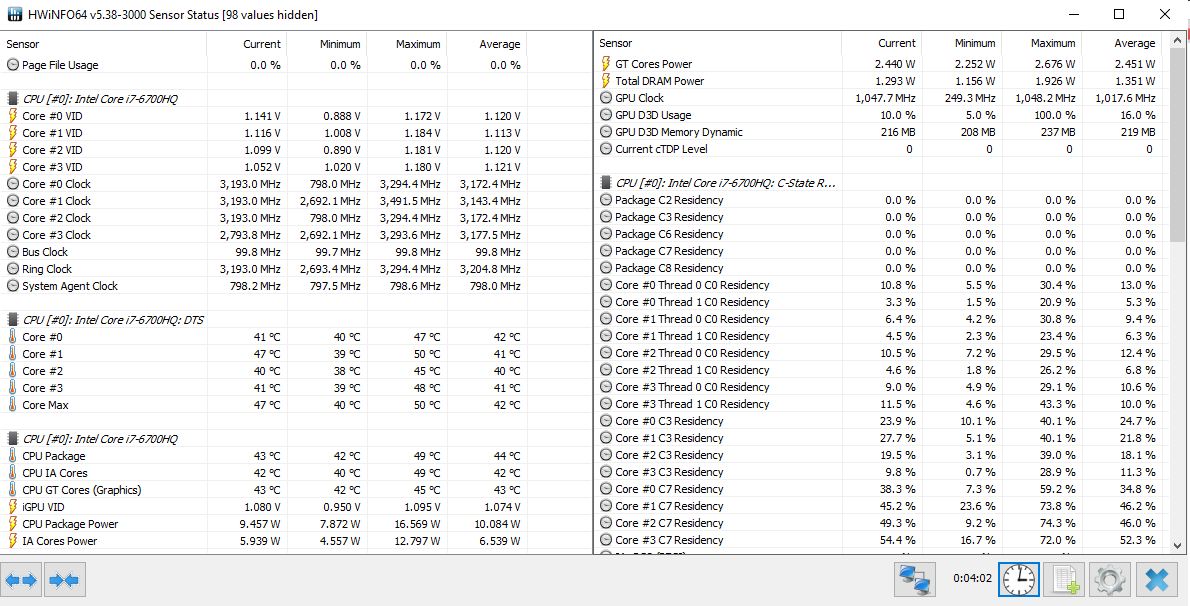Screen dimensions: 1190x606
Task: Select the Core #3 C7 Residency row
Action: (878, 540)
